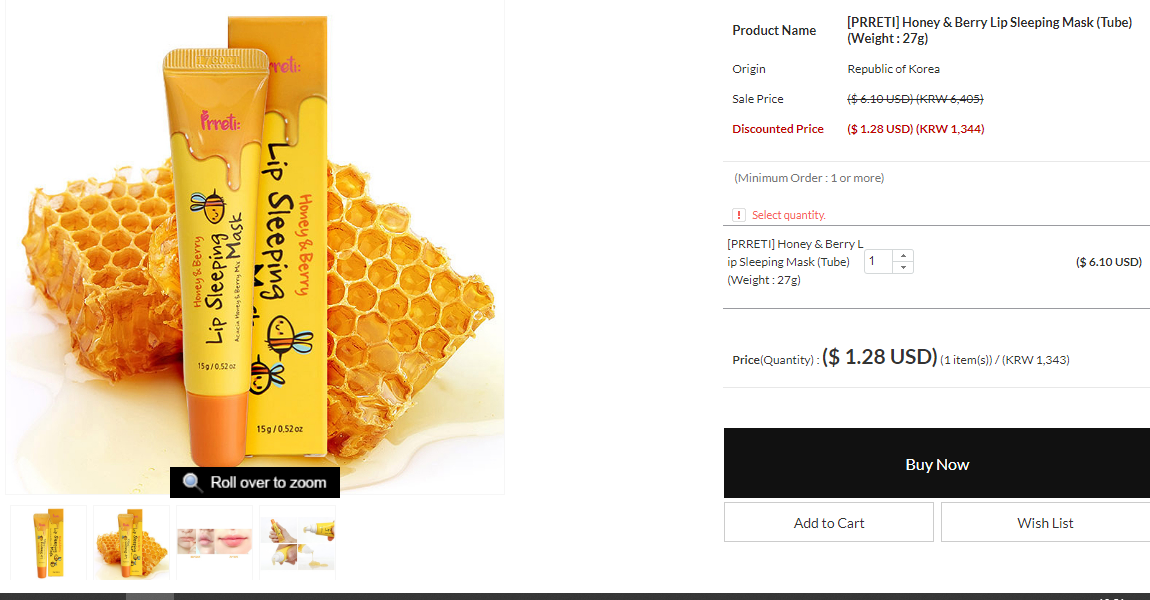This screenshot has height=600, width=1150.
Task: Click the highlighted taskbar item at bottom
Action: tap(150, 596)
